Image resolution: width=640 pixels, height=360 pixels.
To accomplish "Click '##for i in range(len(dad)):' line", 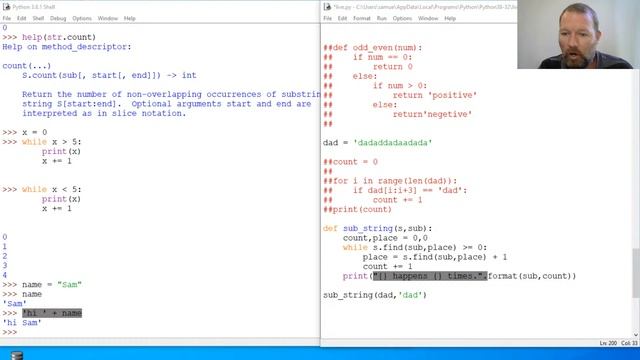I will 390,181.
